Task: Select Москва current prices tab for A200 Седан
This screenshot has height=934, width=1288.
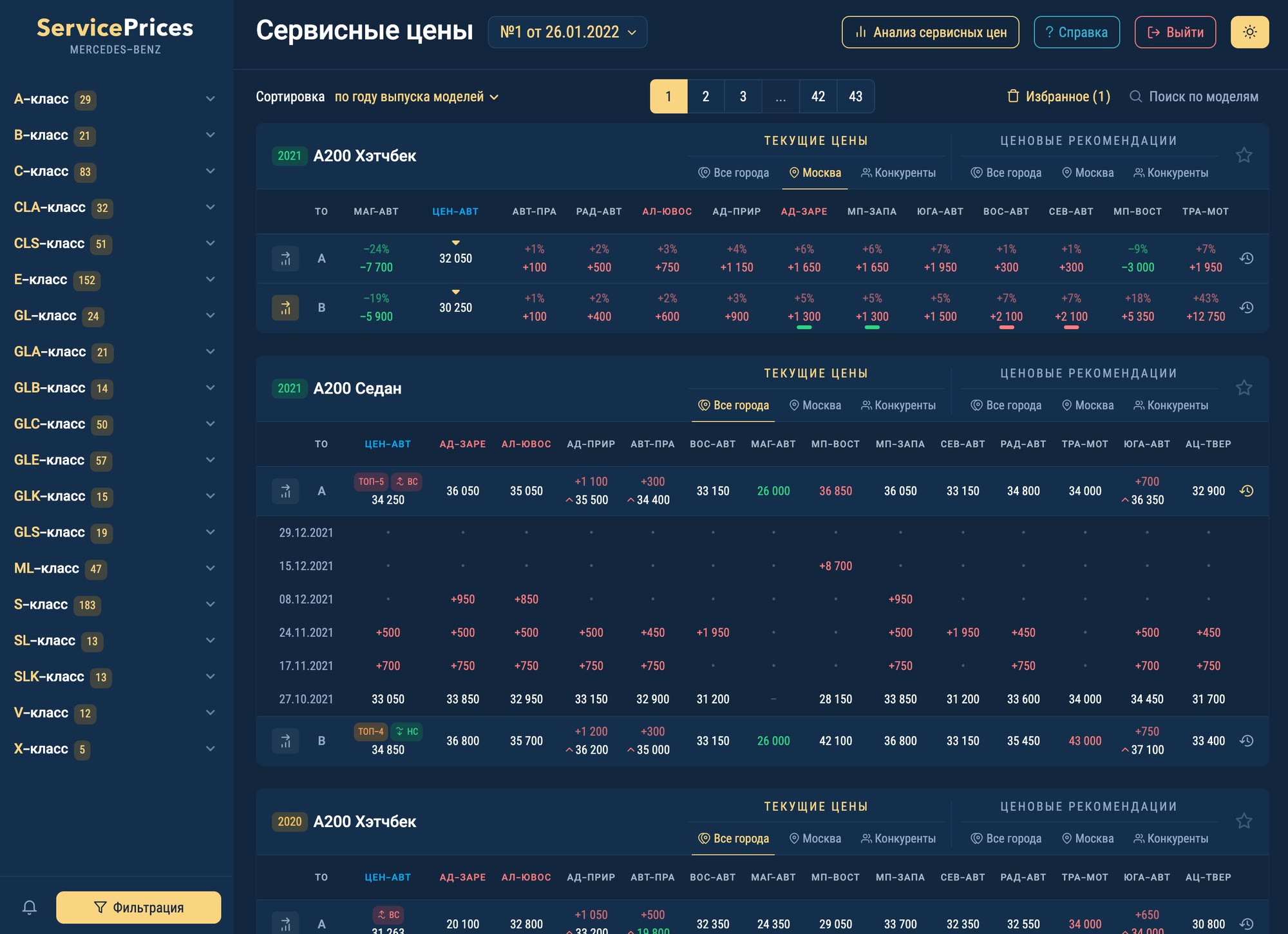Action: click(x=815, y=405)
